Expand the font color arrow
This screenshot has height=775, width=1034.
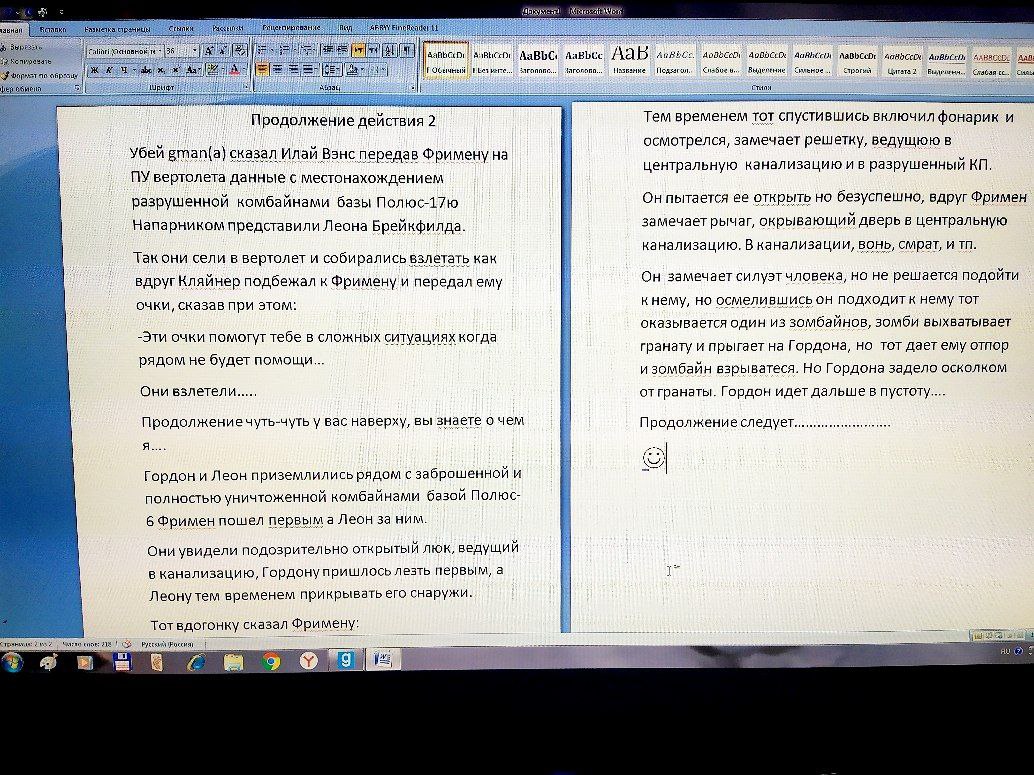click(x=243, y=70)
